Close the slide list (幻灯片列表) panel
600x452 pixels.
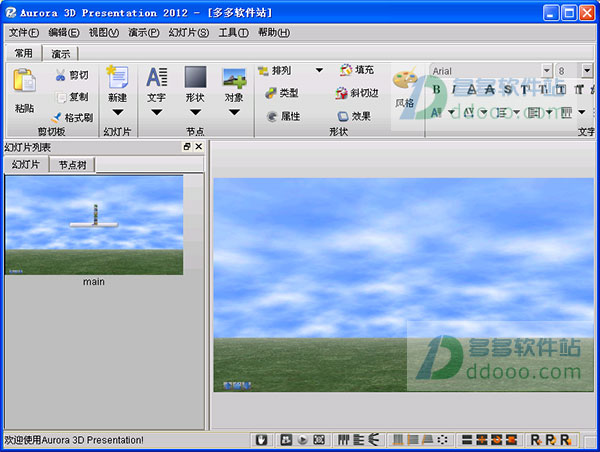(x=199, y=147)
